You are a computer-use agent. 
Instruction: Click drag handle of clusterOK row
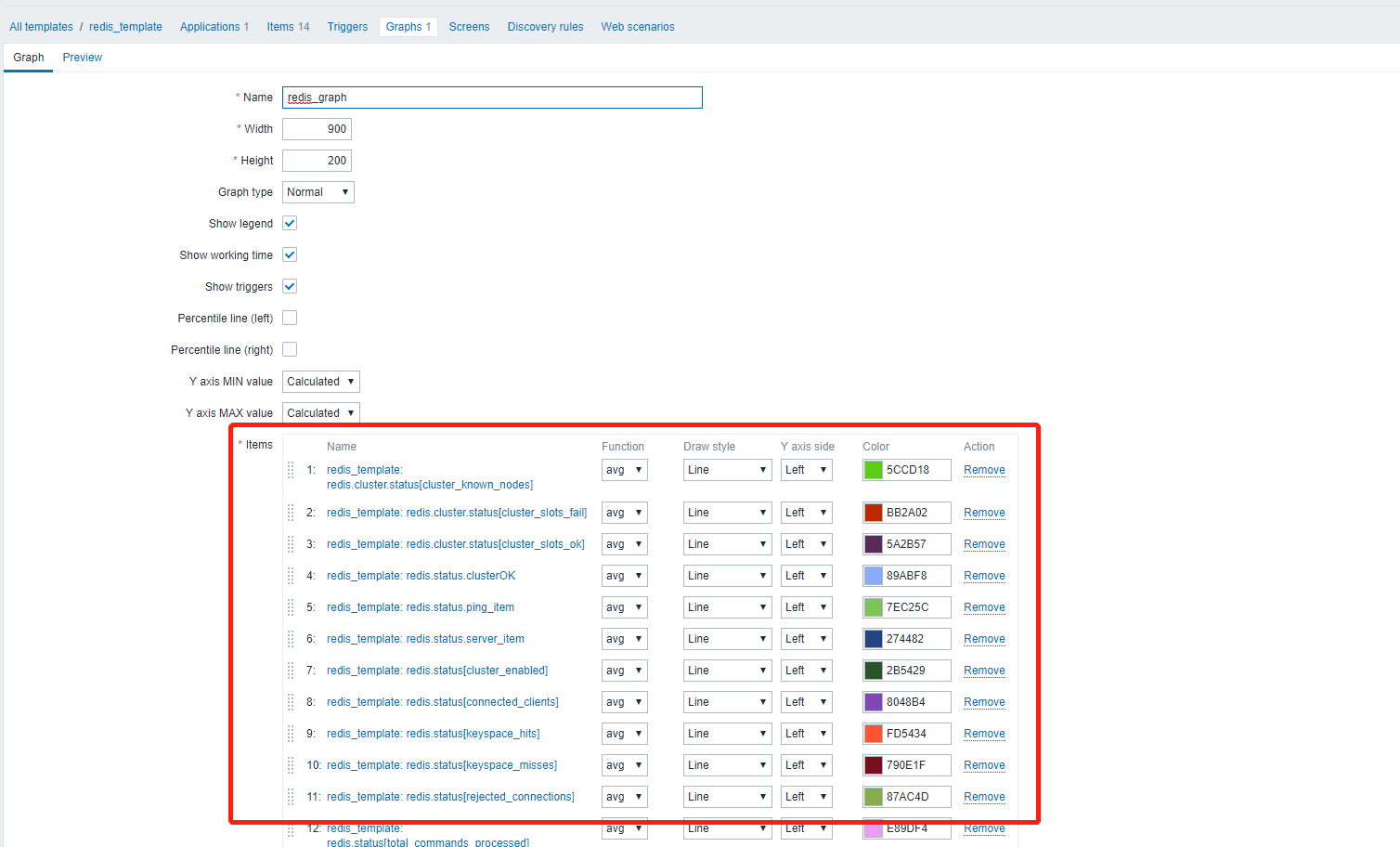[291, 576]
